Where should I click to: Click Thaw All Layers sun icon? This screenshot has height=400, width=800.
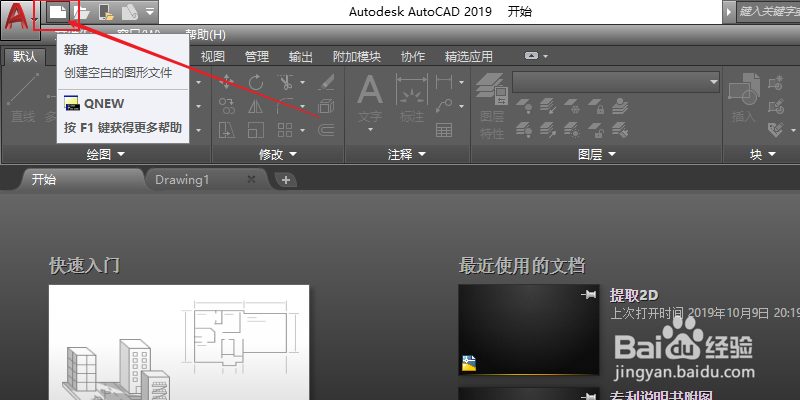click(x=572, y=130)
